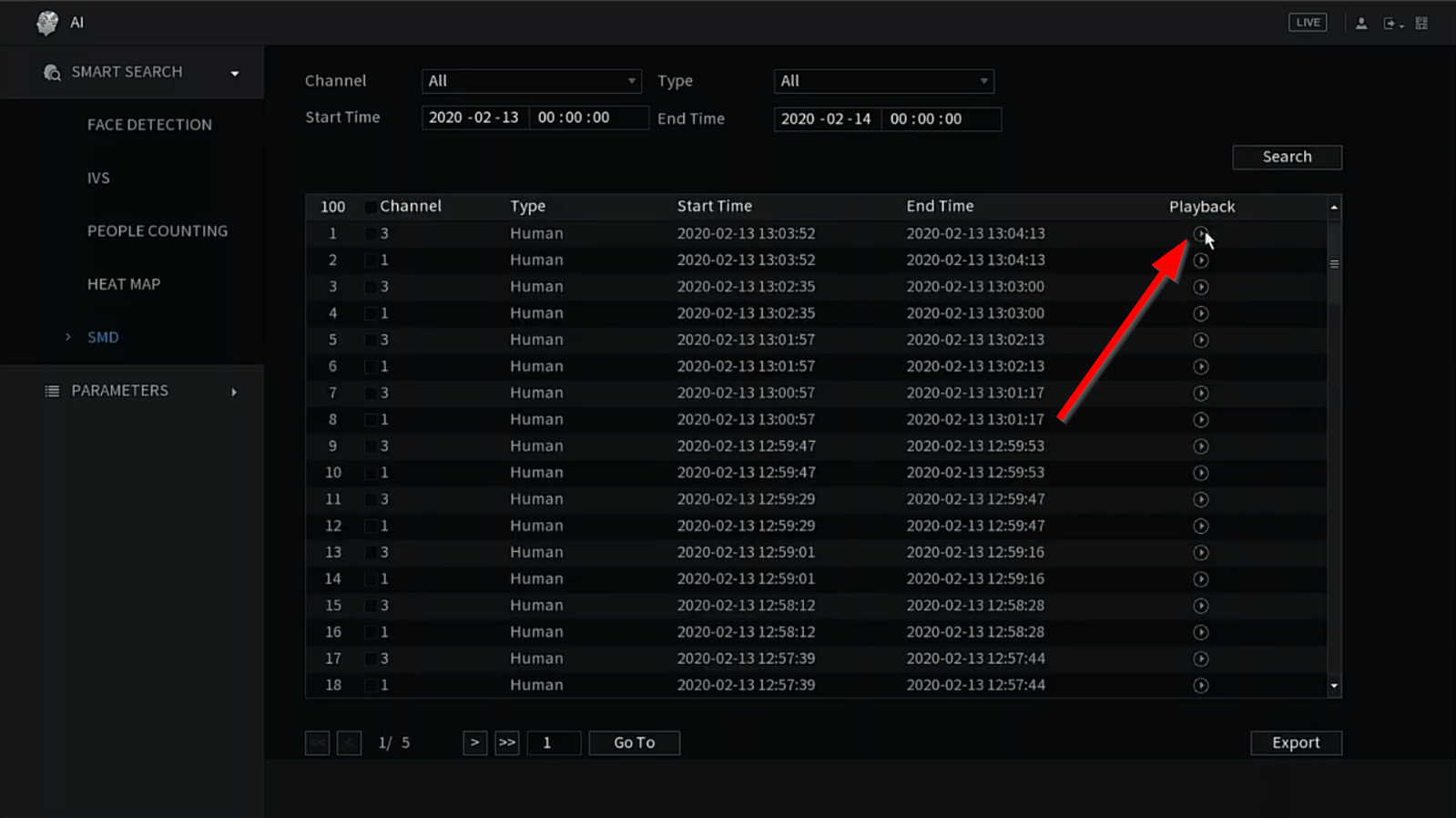This screenshot has width=1456, height=818.
Task: Click the scroll-up arrow of the results list
Action: click(x=1334, y=208)
